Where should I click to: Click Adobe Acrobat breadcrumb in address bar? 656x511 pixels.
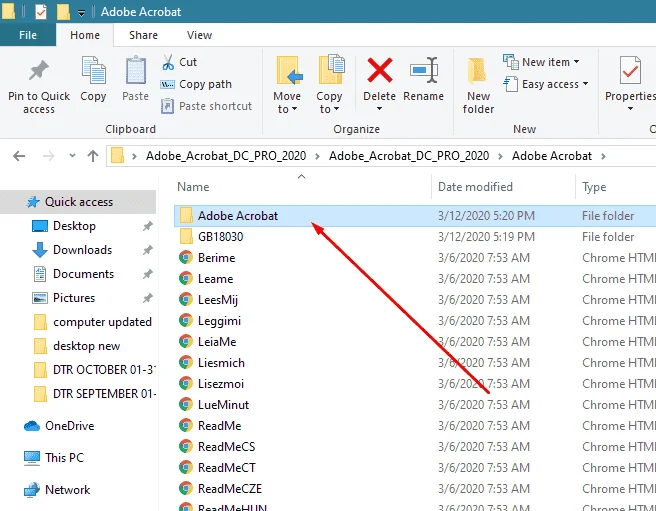click(551, 156)
